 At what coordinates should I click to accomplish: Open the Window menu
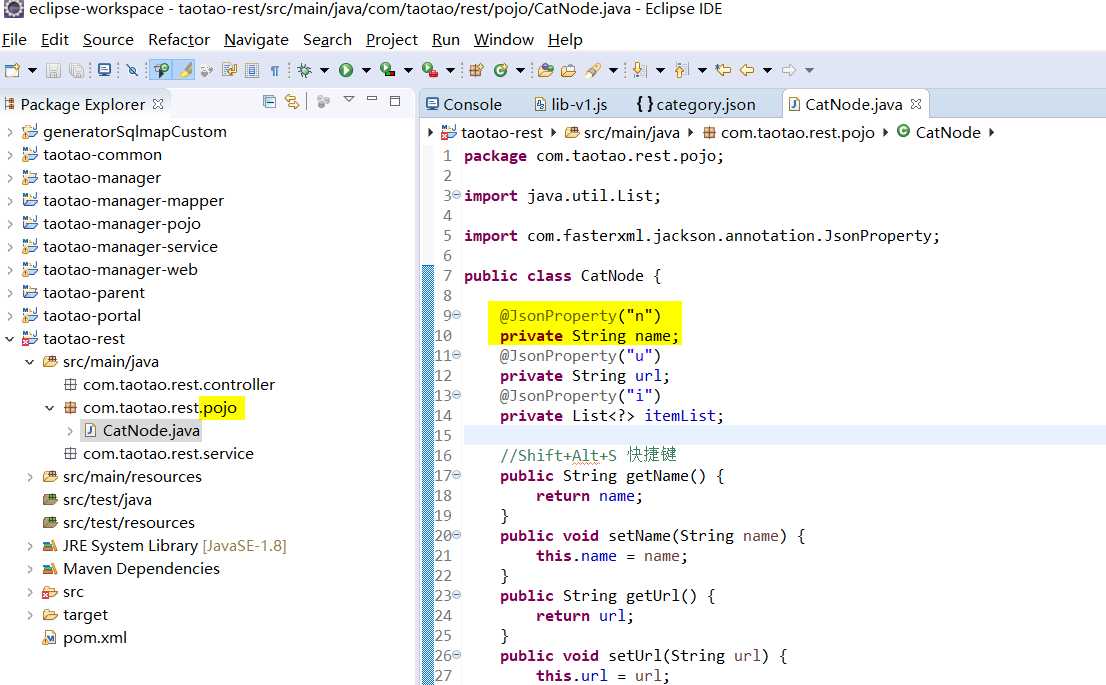504,40
